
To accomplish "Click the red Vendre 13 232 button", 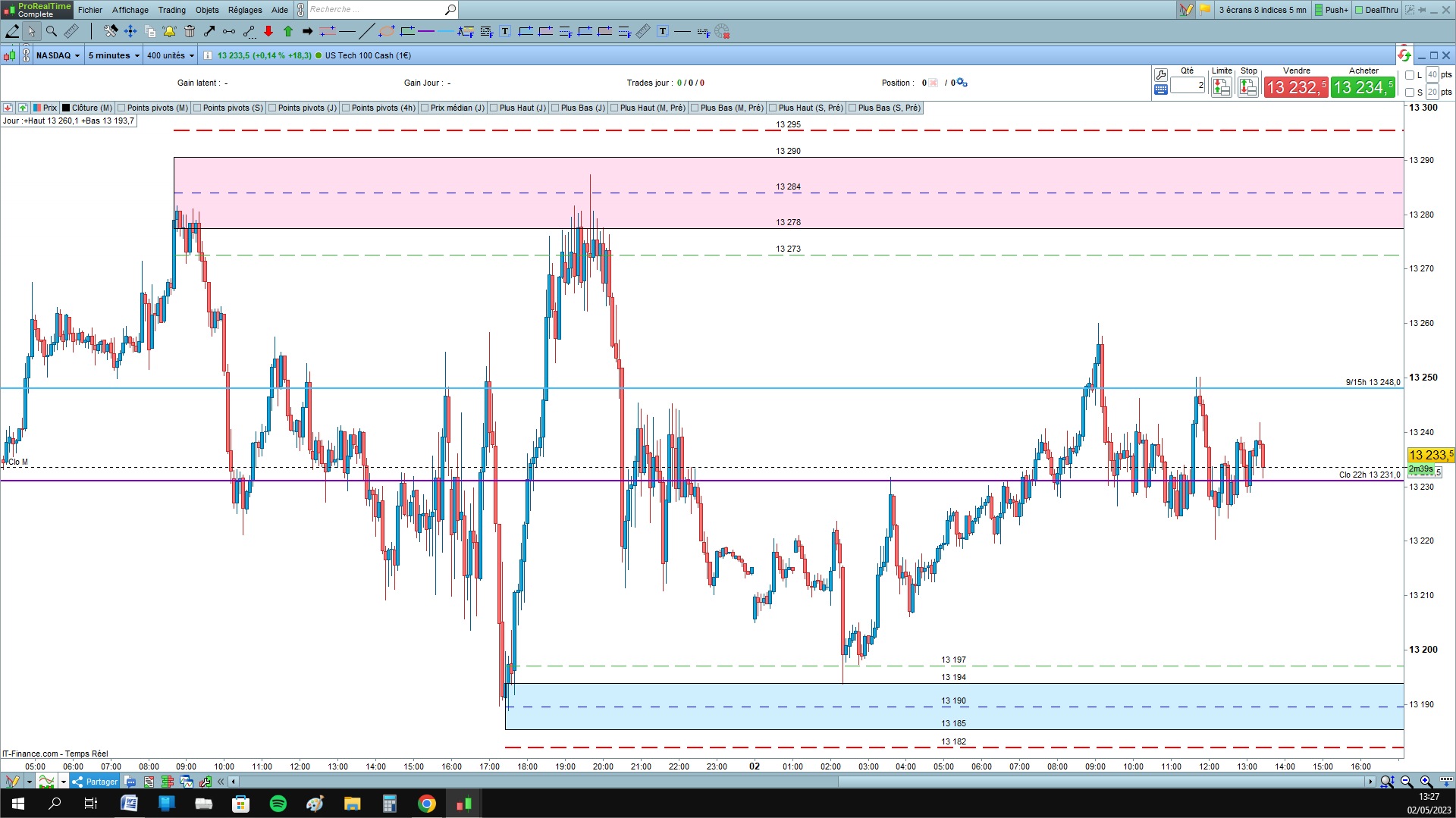I will tap(1296, 87).
